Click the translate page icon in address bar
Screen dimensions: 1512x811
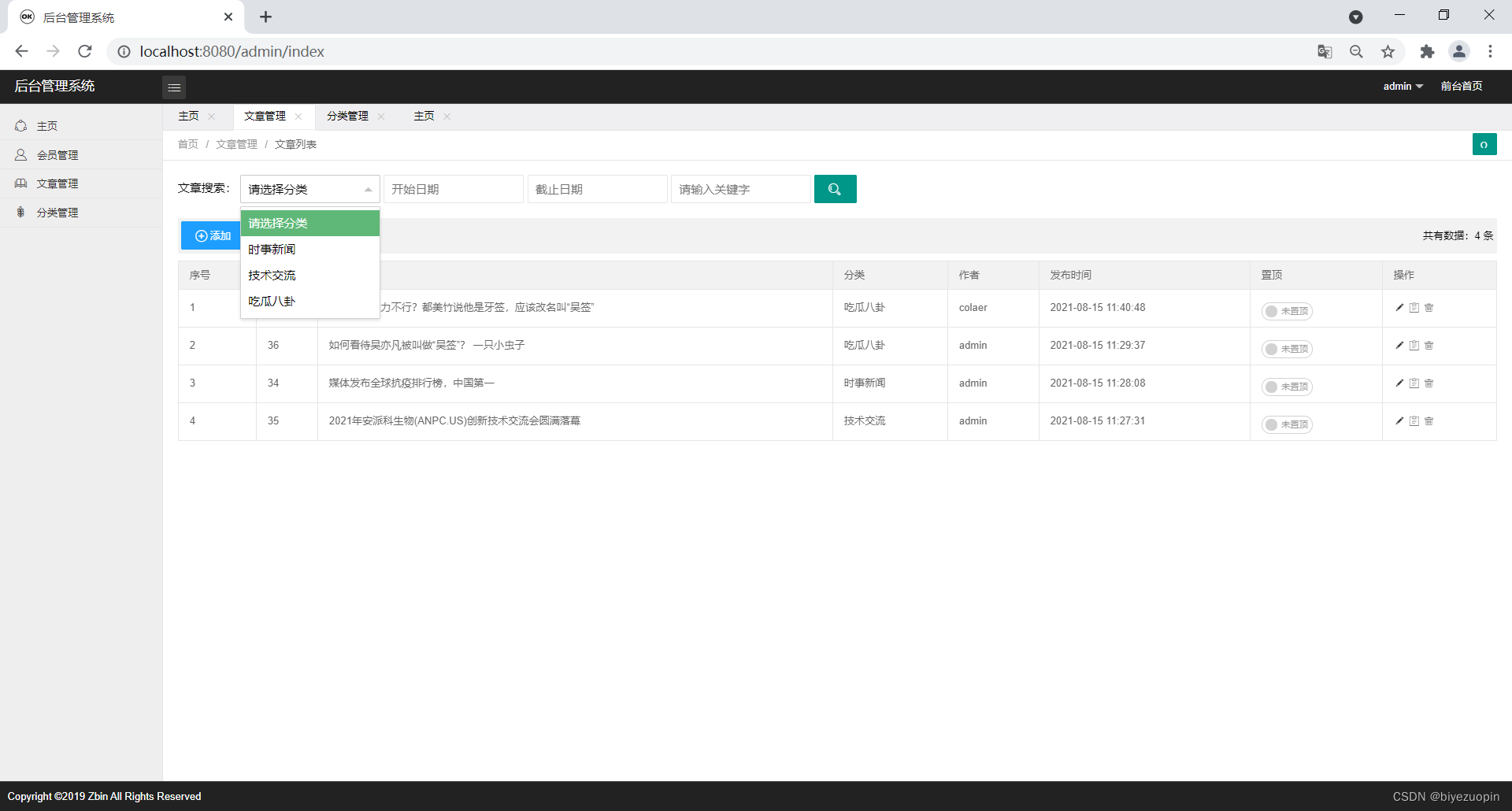[x=1325, y=51]
